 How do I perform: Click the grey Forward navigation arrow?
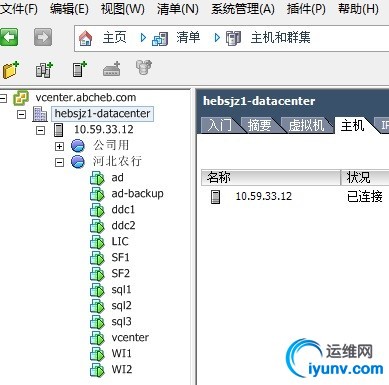tap(43, 37)
